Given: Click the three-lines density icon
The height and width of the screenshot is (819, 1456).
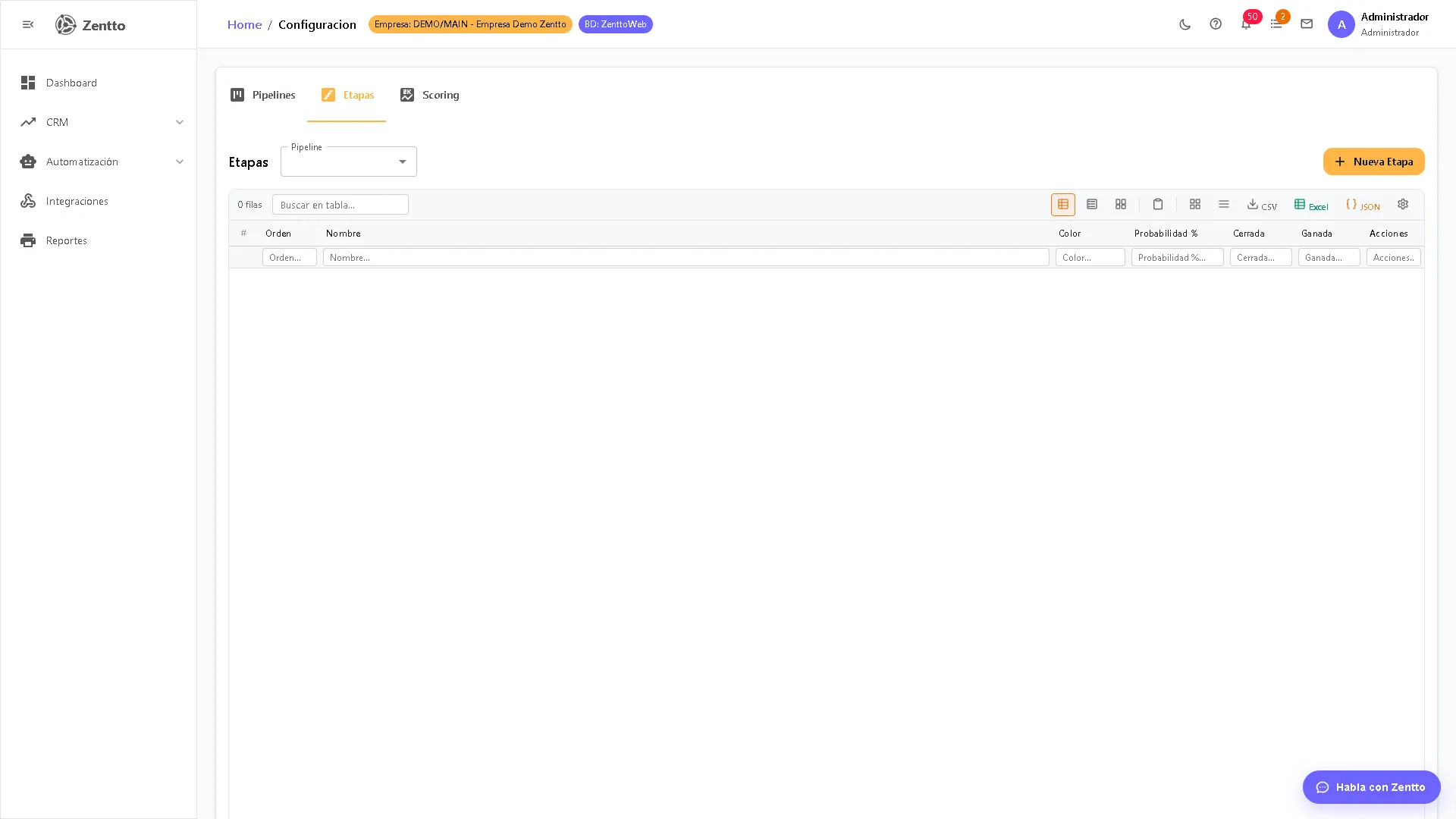Looking at the screenshot, I should click(x=1224, y=205).
